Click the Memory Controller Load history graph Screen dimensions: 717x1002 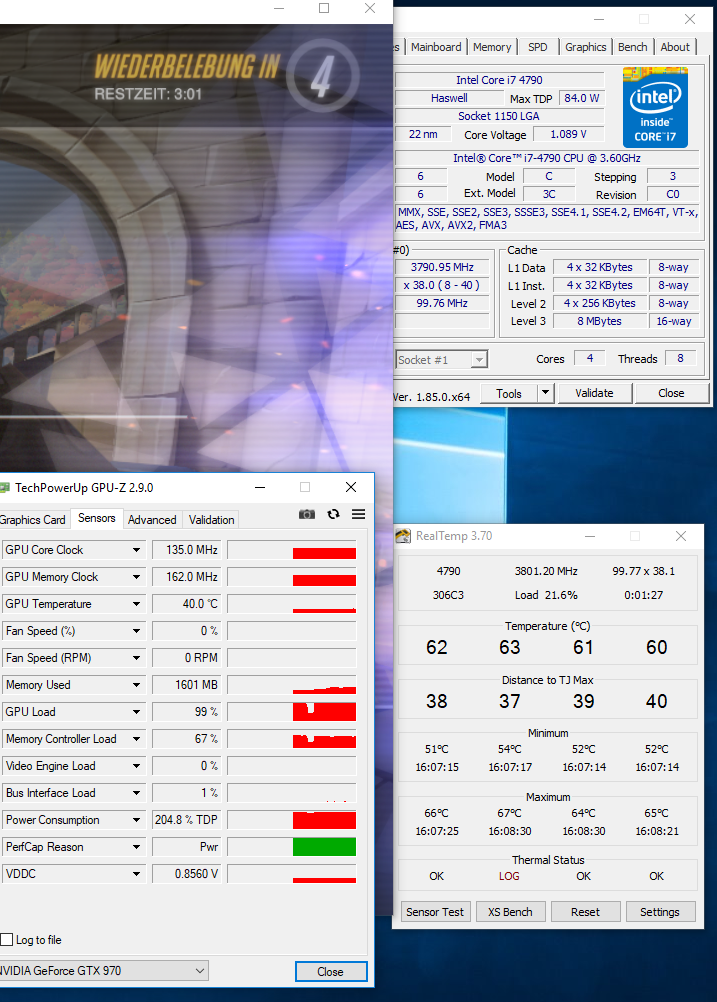[x=292, y=739]
